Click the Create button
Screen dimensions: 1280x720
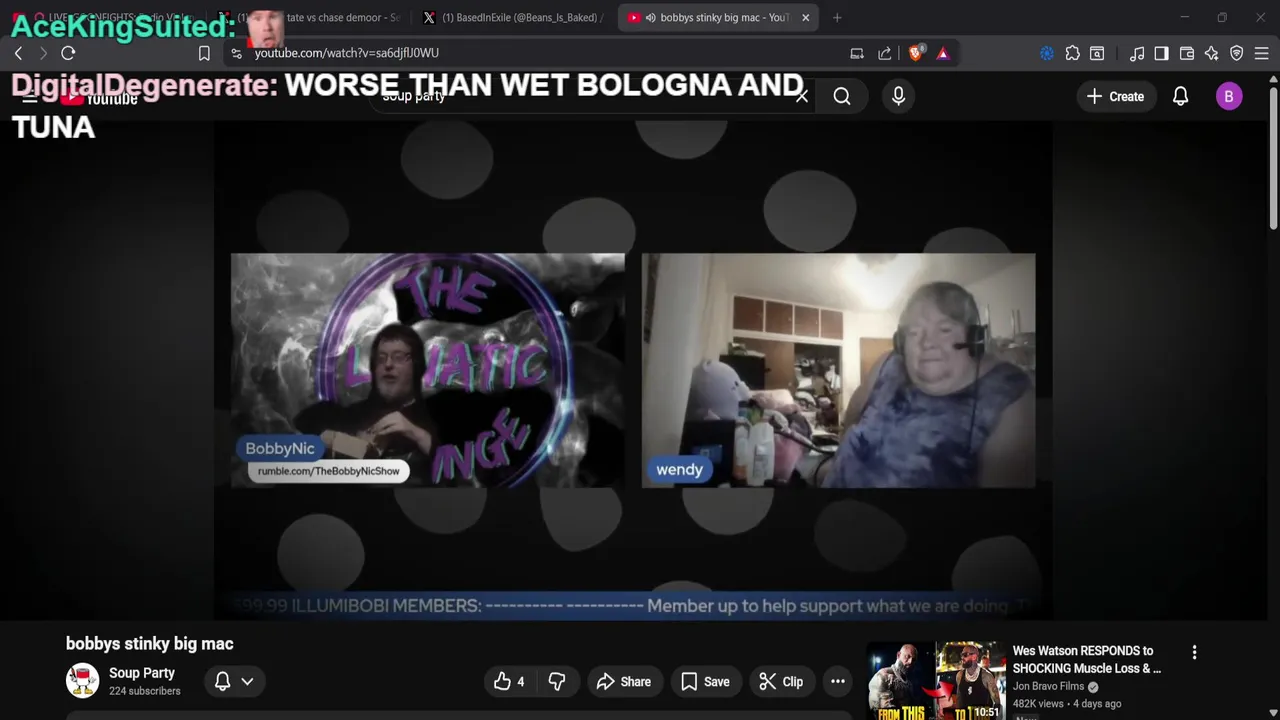(x=1116, y=97)
